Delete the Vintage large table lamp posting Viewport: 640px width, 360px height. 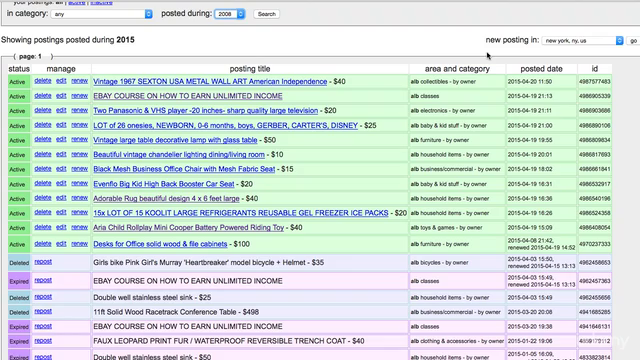(43, 139)
